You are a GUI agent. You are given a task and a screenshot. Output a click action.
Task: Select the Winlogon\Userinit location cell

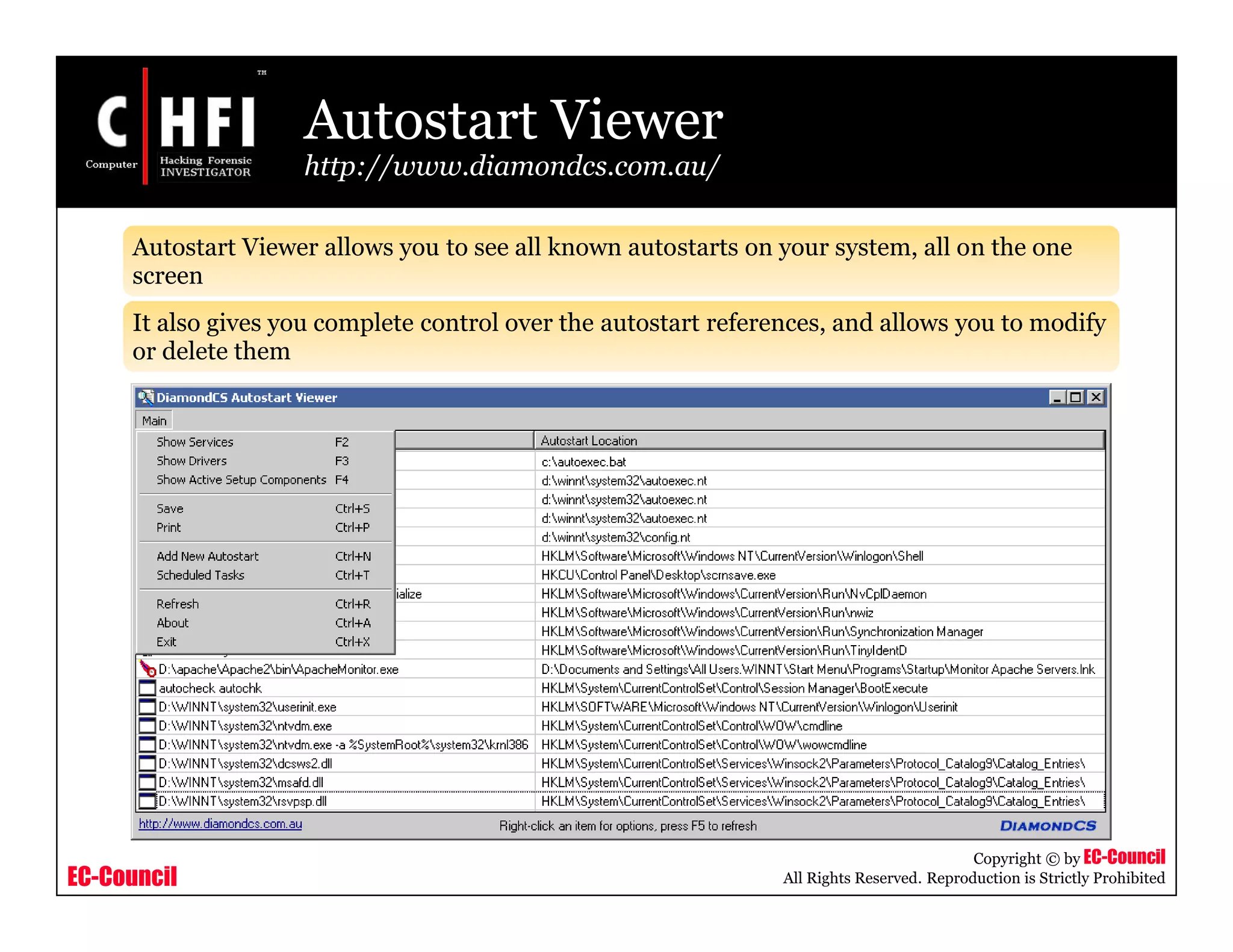point(819,707)
